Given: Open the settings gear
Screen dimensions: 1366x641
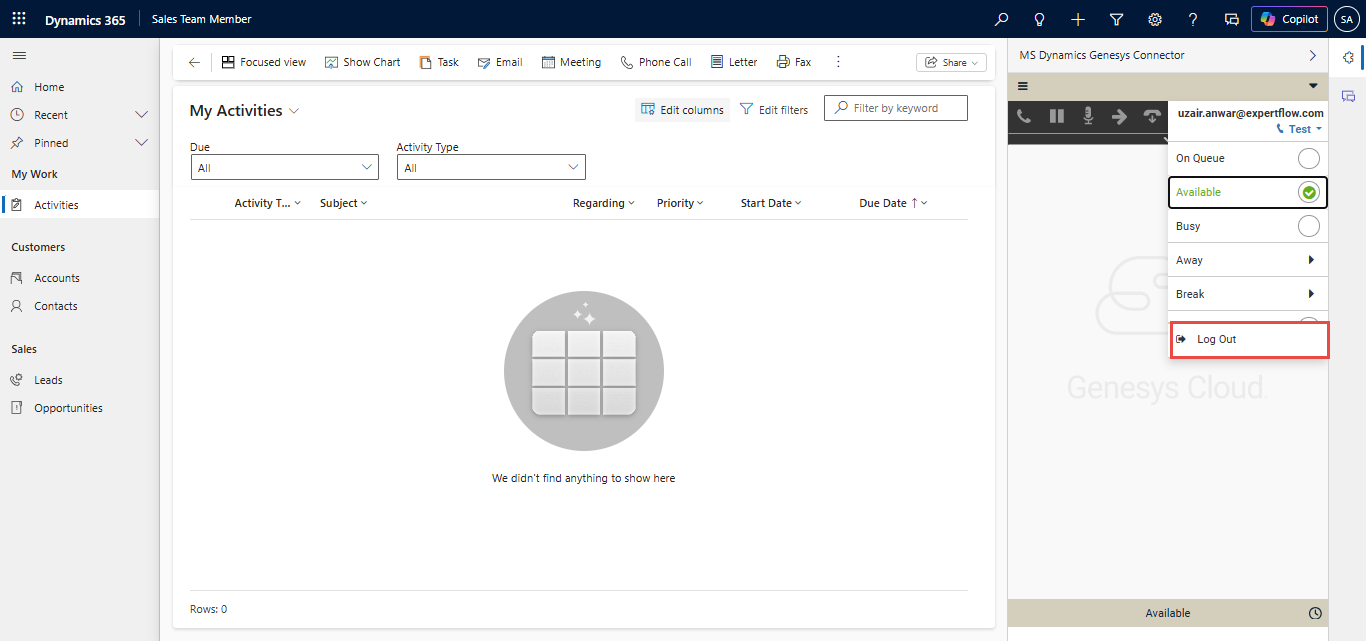Looking at the screenshot, I should 1154,19.
